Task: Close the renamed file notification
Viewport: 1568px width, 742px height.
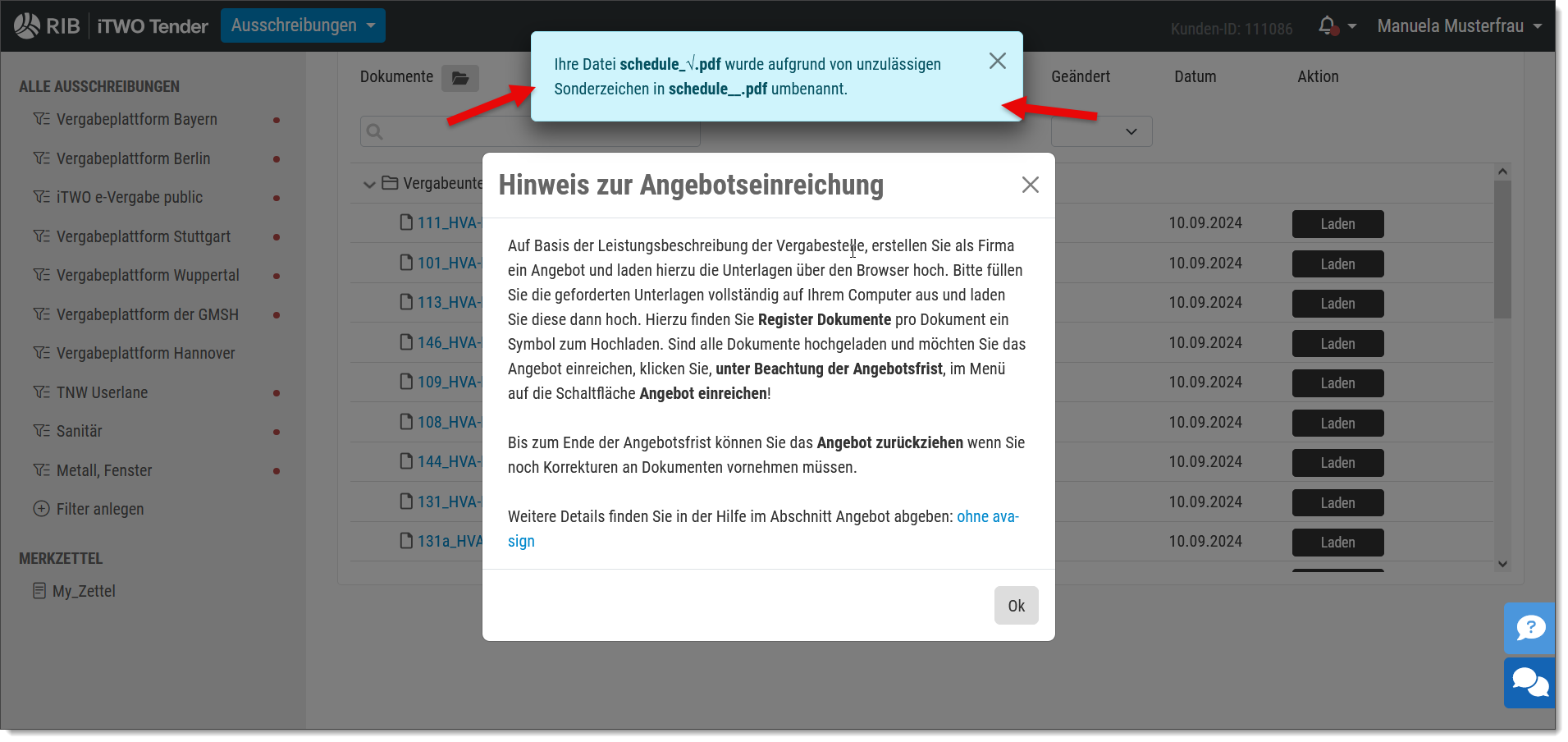Action: (998, 61)
